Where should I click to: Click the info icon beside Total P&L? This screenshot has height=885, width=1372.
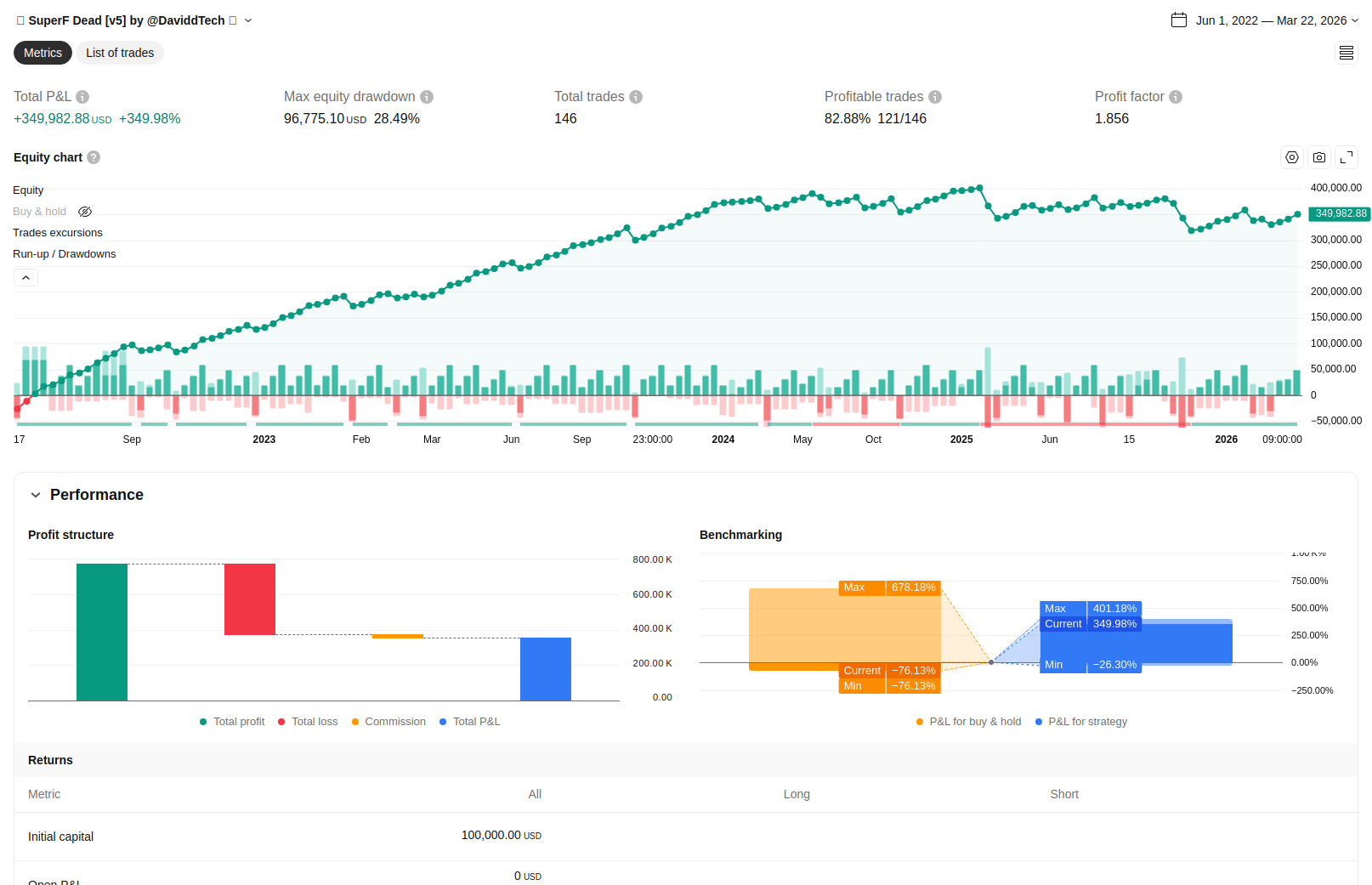tap(82, 97)
